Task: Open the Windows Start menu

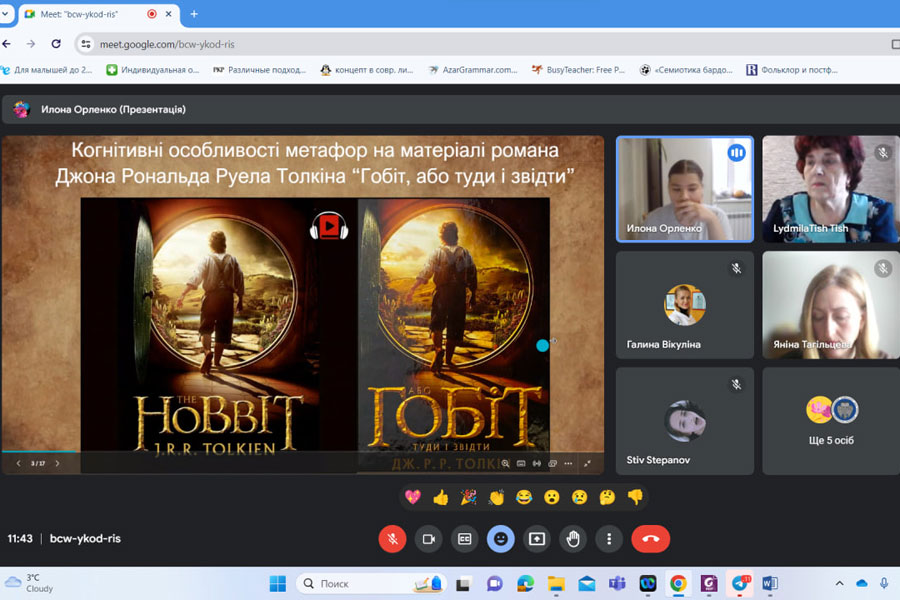Action: tap(277, 583)
